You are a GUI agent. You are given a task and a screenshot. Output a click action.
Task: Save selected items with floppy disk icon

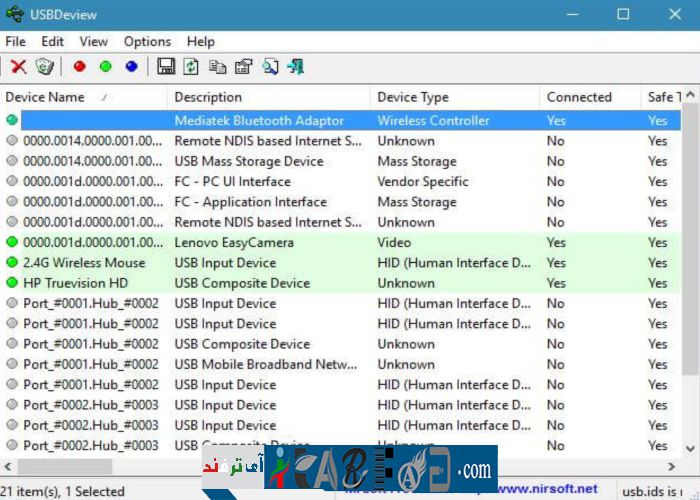tap(166, 67)
